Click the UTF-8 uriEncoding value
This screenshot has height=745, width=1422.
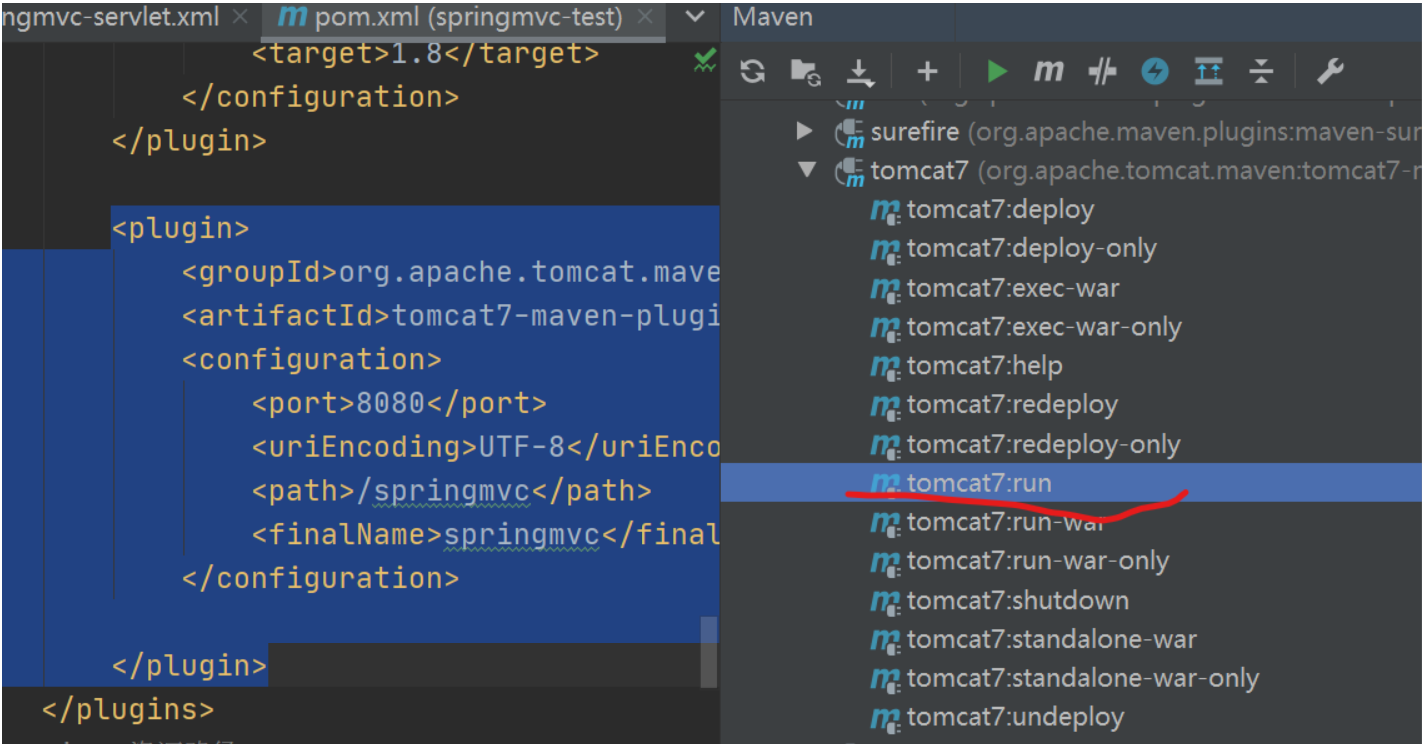pyautogui.click(x=523, y=447)
